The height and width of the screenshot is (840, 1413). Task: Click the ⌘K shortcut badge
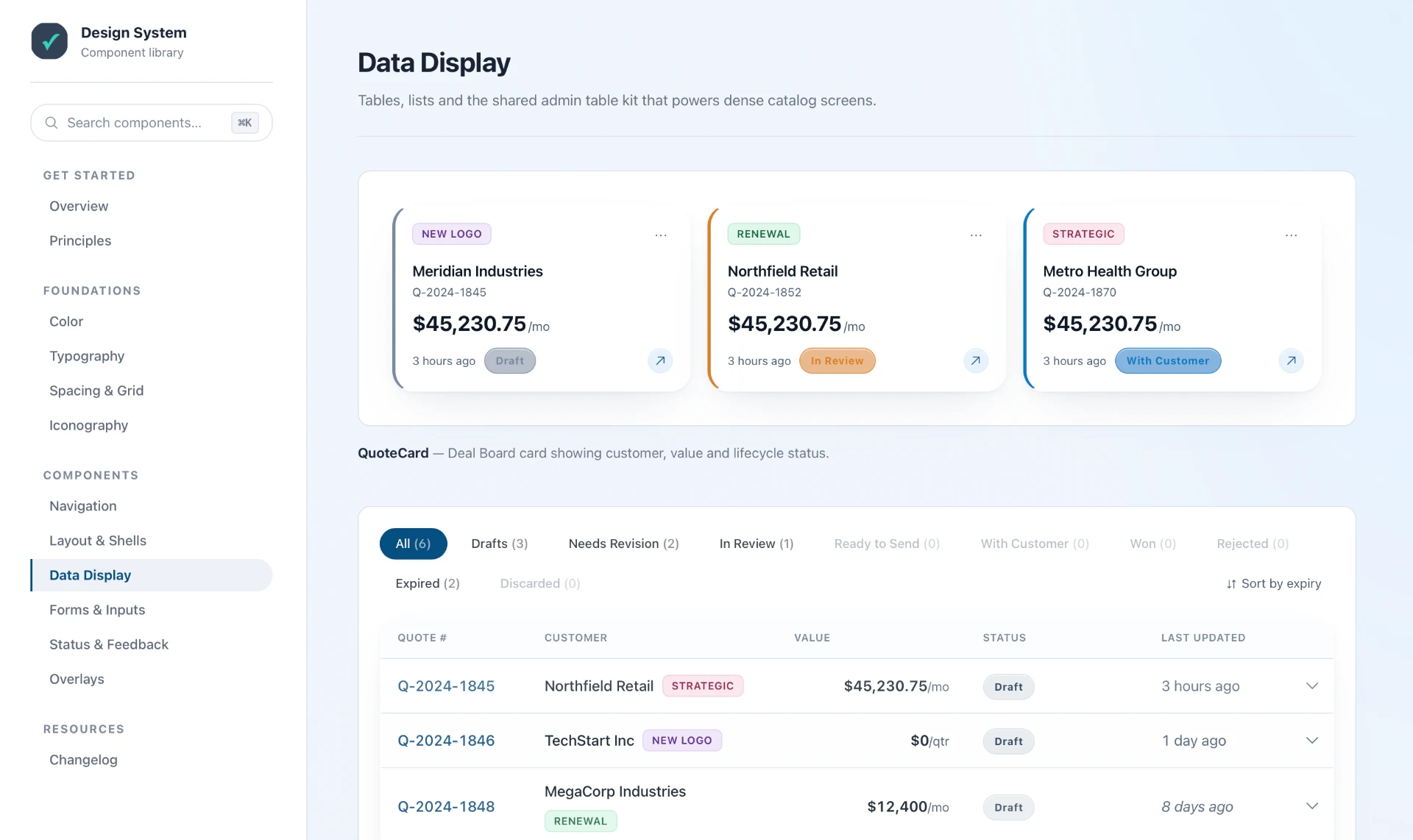coord(245,123)
